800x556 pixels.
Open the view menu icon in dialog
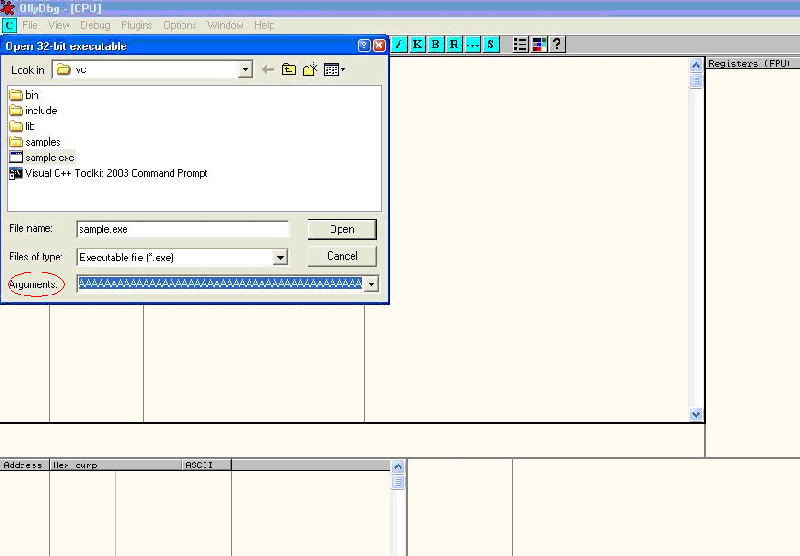point(334,69)
